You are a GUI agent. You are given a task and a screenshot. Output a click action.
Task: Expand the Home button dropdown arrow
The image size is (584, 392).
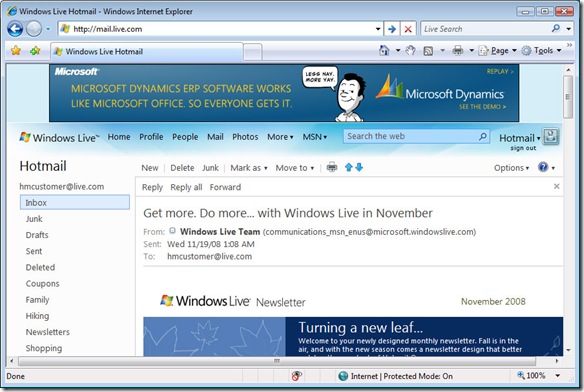398,50
